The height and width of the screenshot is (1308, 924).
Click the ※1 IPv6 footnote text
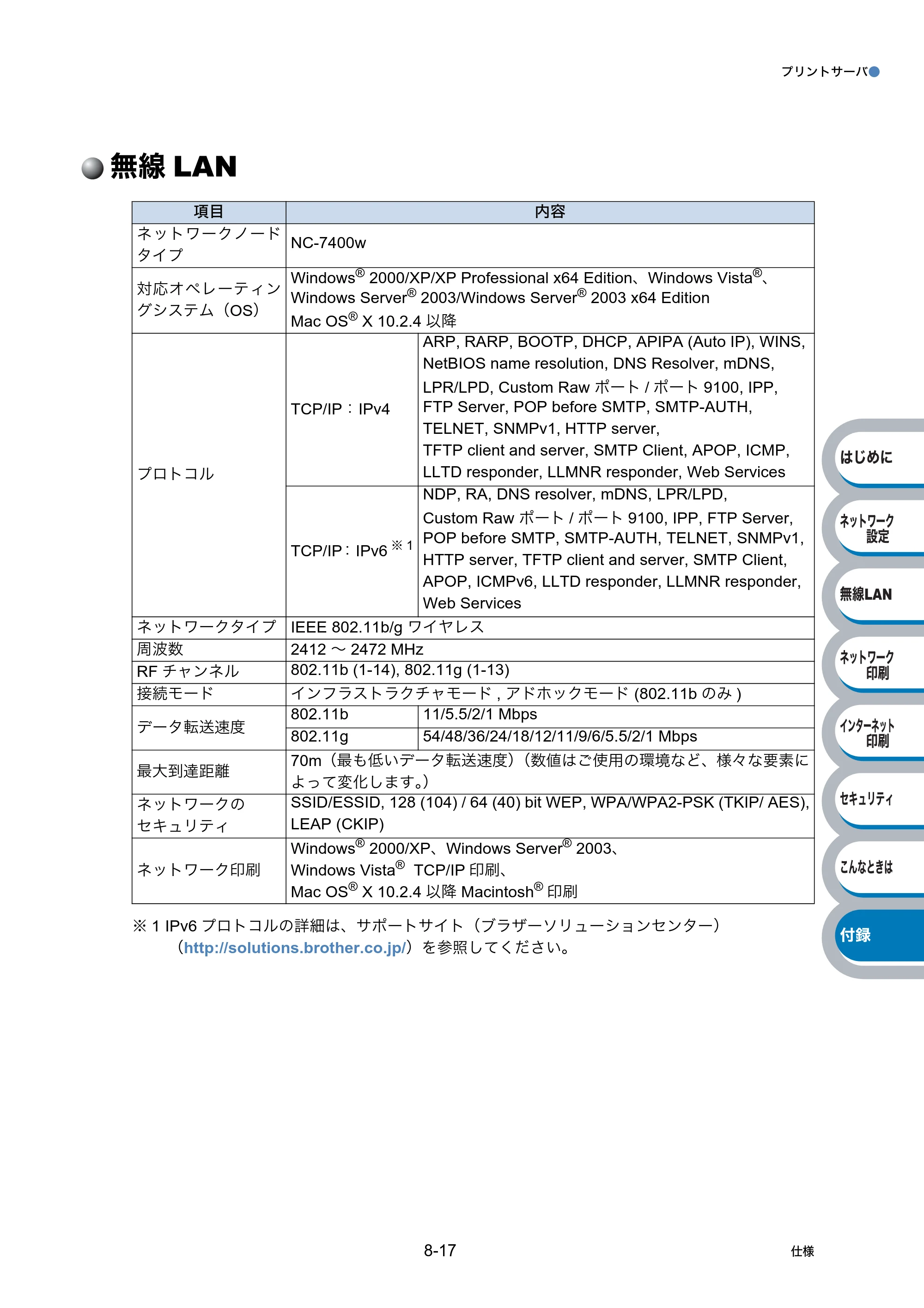(426, 937)
